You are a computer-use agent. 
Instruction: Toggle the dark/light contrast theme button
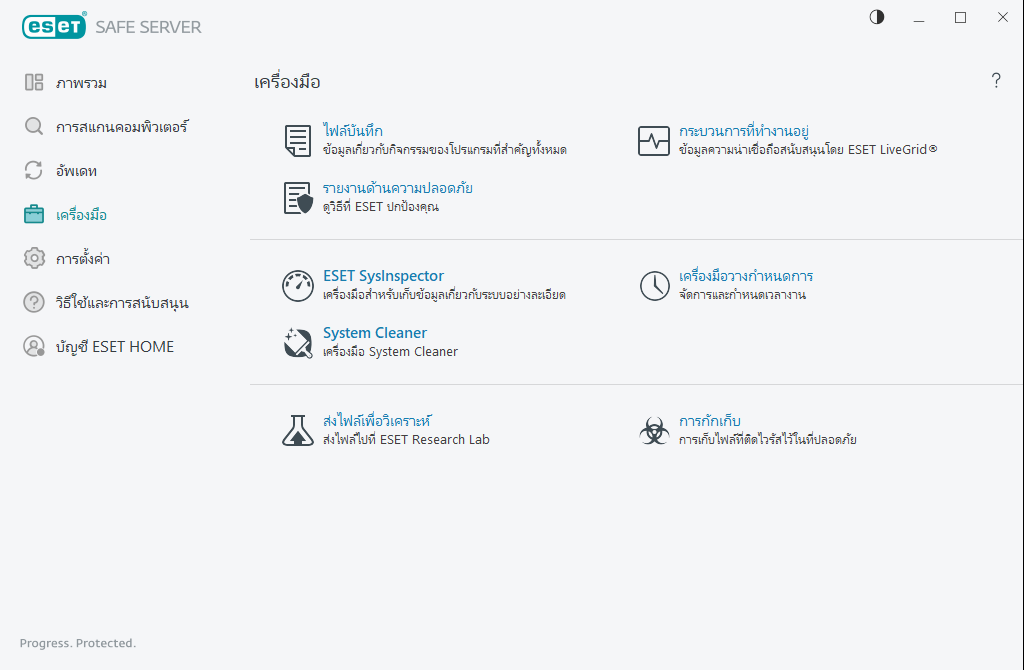point(877,17)
